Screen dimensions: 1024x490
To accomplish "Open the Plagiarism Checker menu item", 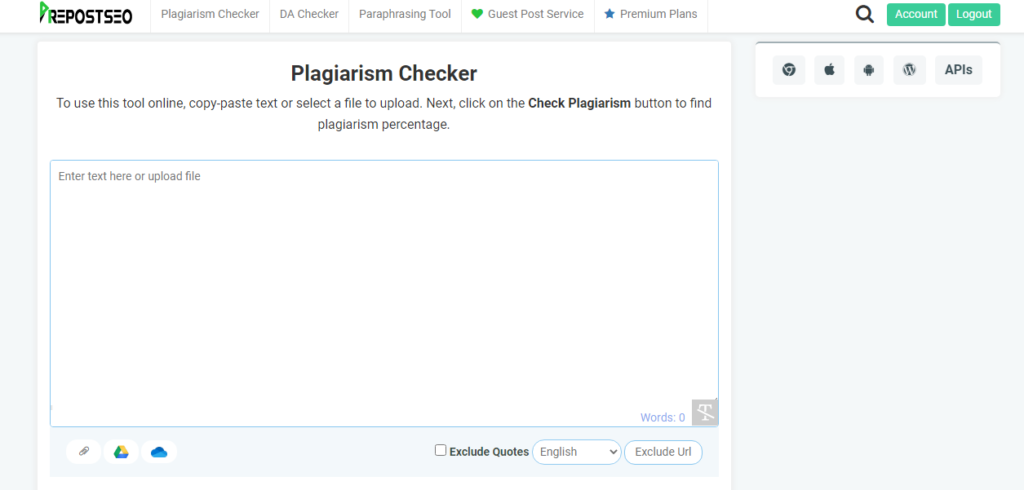I will (210, 15).
